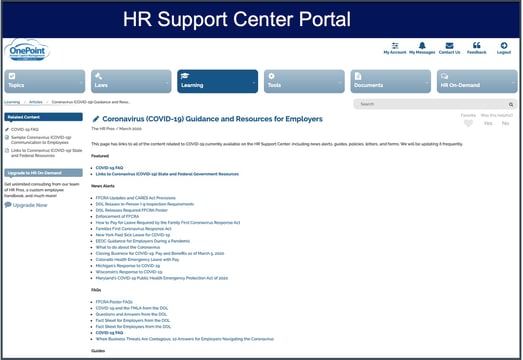This screenshot has height=360, width=523.
Task: Go to Learning in the breadcrumb
Action: pyautogui.click(x=12, y=102)
